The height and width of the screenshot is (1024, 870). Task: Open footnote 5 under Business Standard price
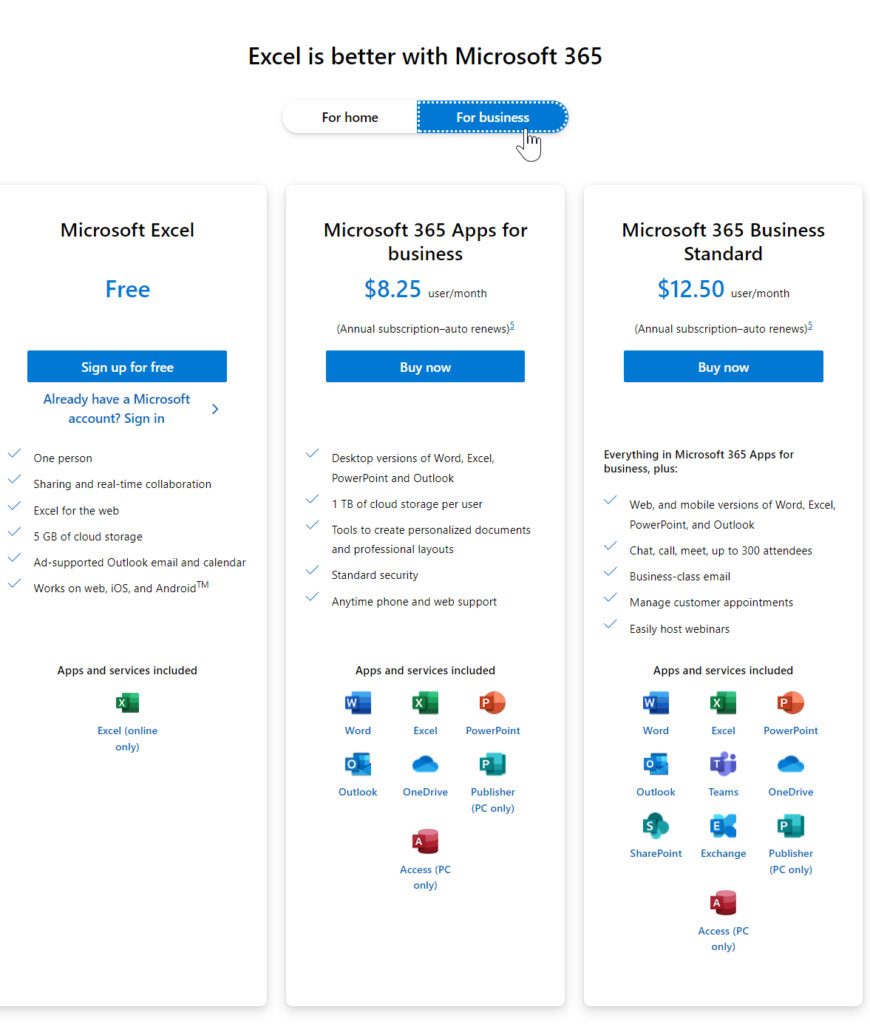810,326
